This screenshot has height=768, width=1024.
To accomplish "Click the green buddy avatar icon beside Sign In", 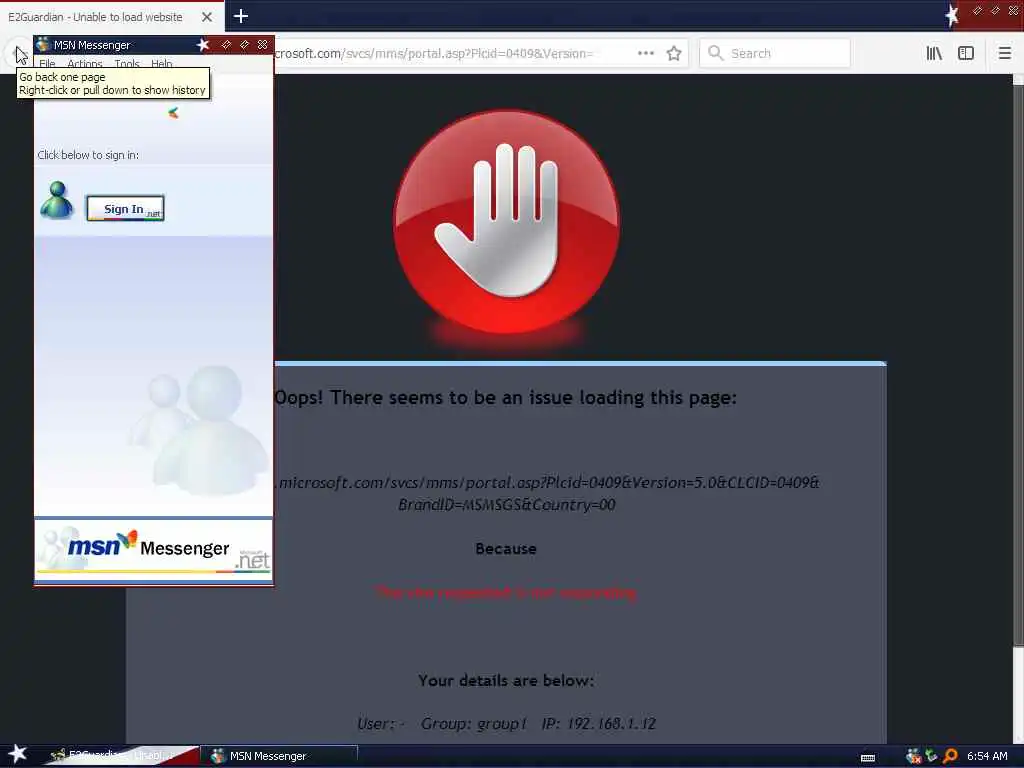I will pos(57,200).
